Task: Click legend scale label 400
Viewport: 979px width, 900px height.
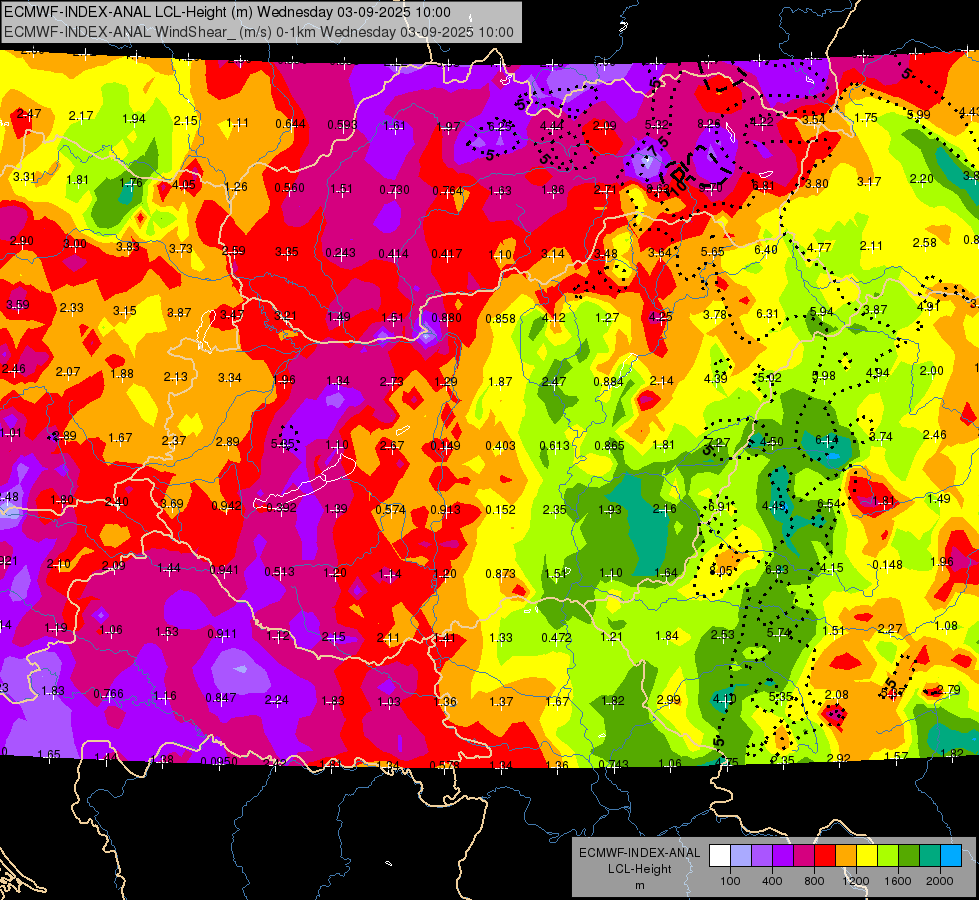Action: (772, 881)
